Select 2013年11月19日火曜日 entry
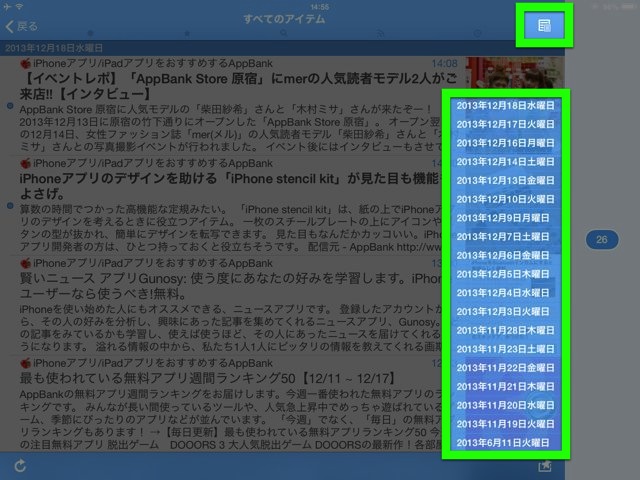This screenshot has width=640, height=480. [x=505, y=424]
